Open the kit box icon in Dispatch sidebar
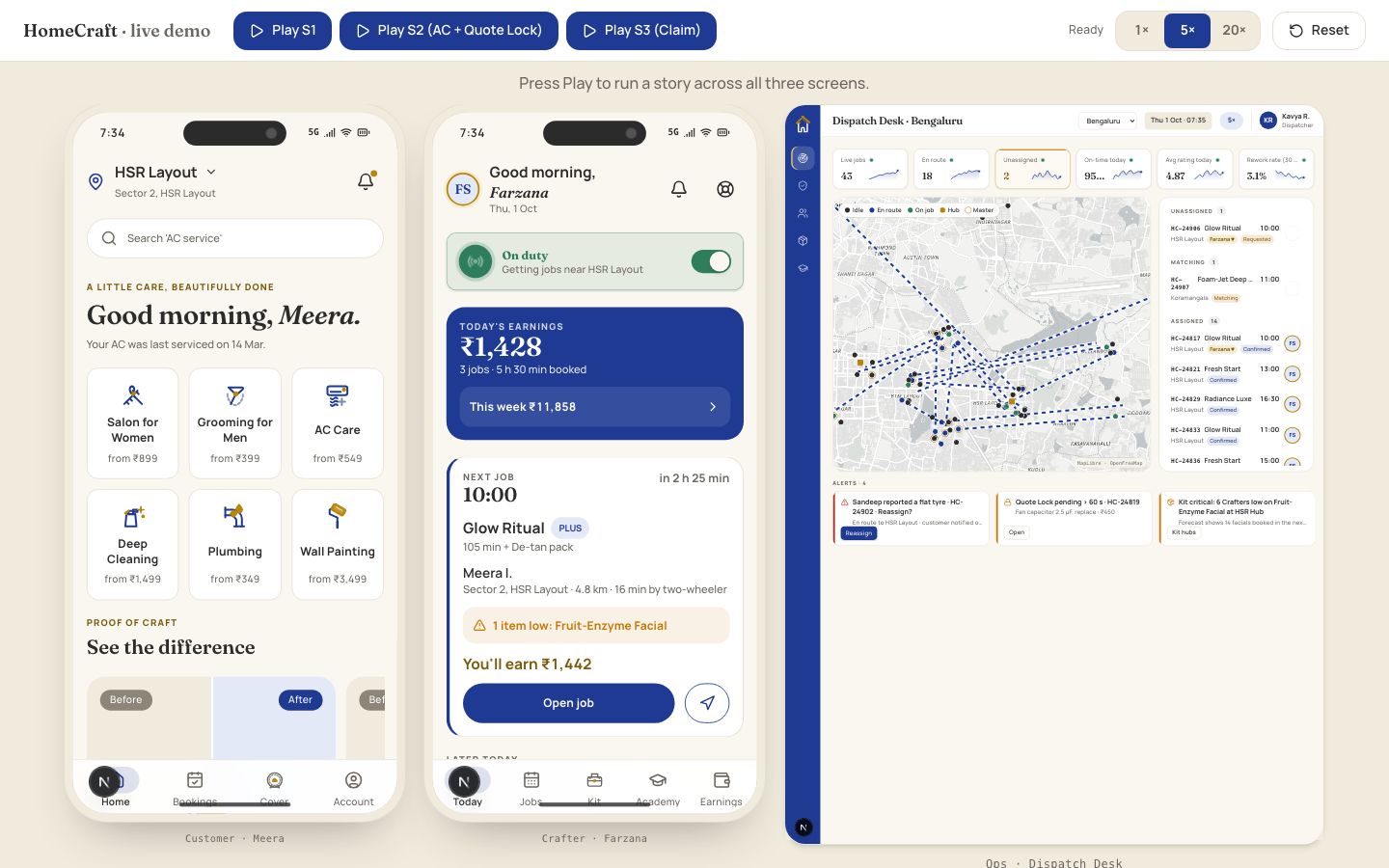 pyautogui.click(x=803, y=241)
